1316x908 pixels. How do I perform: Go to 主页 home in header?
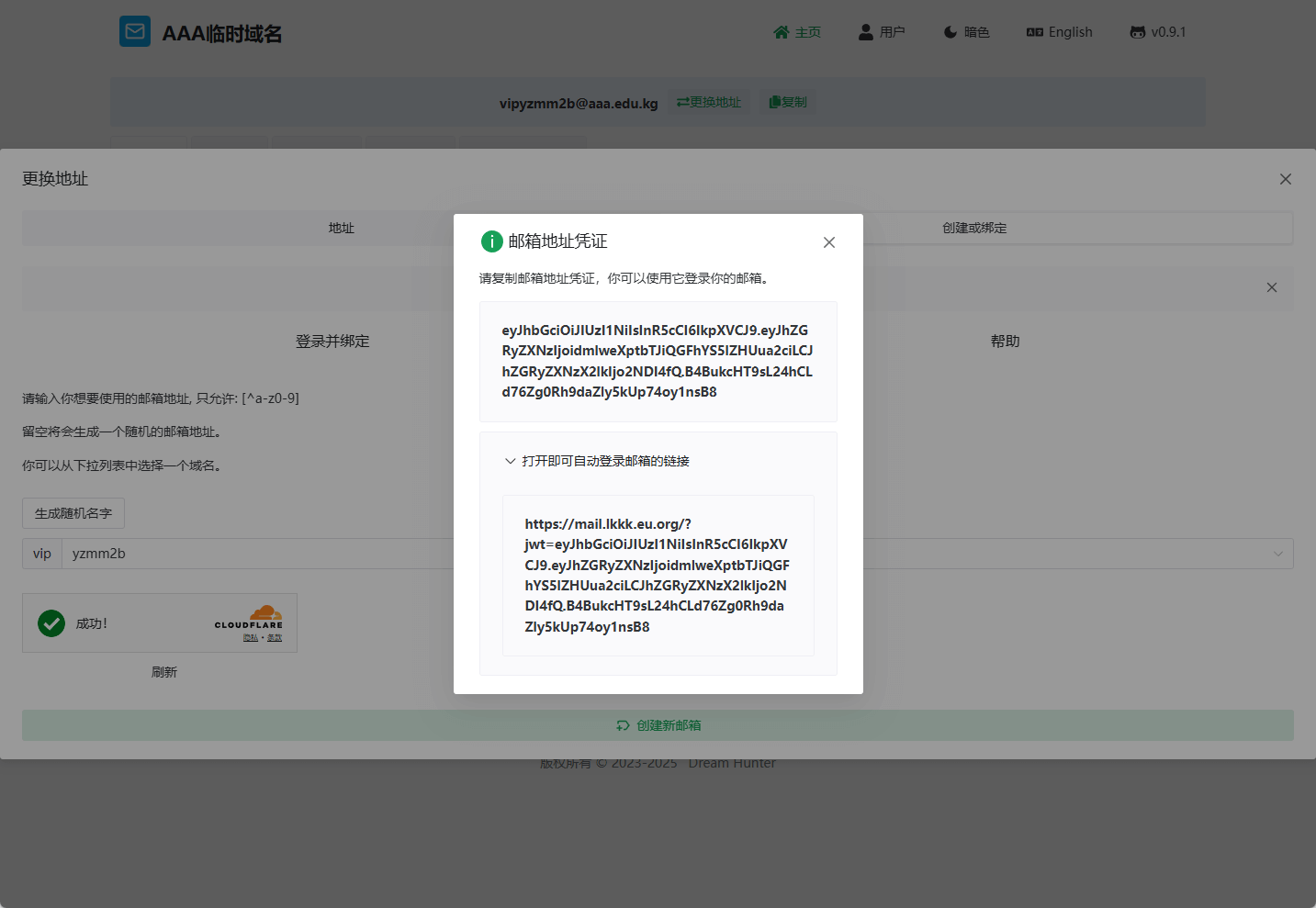click(x=797, y=32)
